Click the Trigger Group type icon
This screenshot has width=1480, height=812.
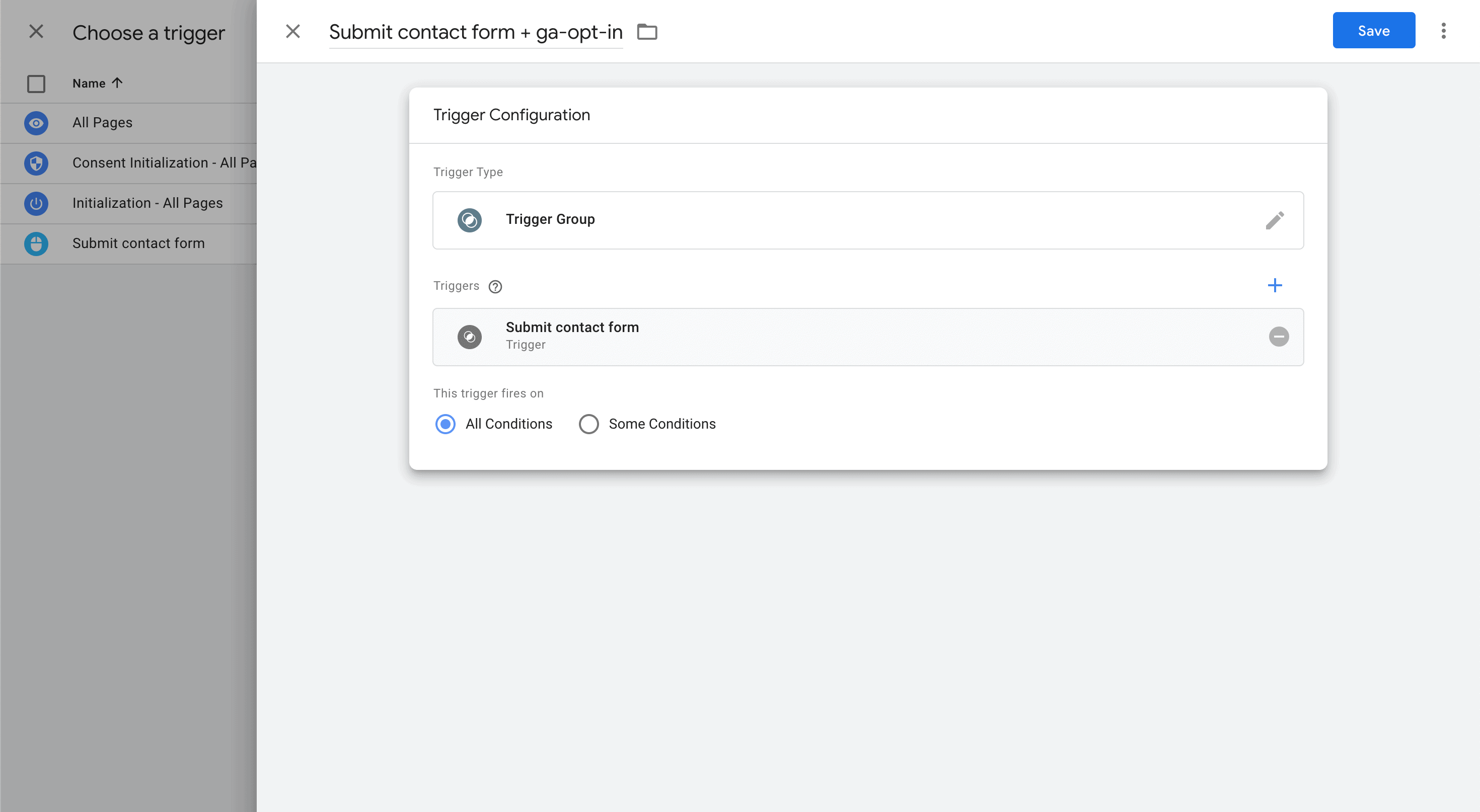coord(469,220)
